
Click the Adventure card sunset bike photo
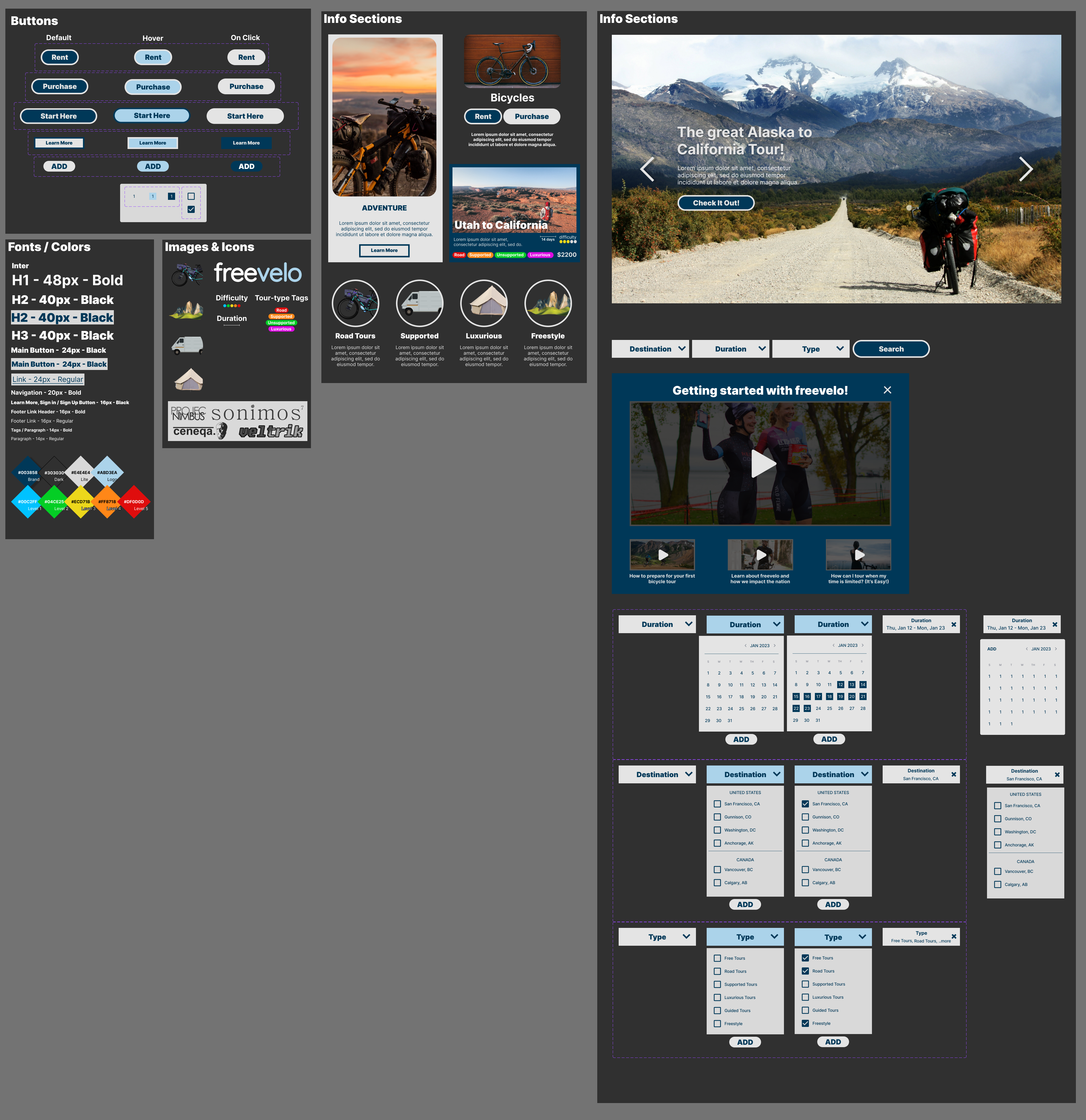pyautogui.click(x=384, y=117)
